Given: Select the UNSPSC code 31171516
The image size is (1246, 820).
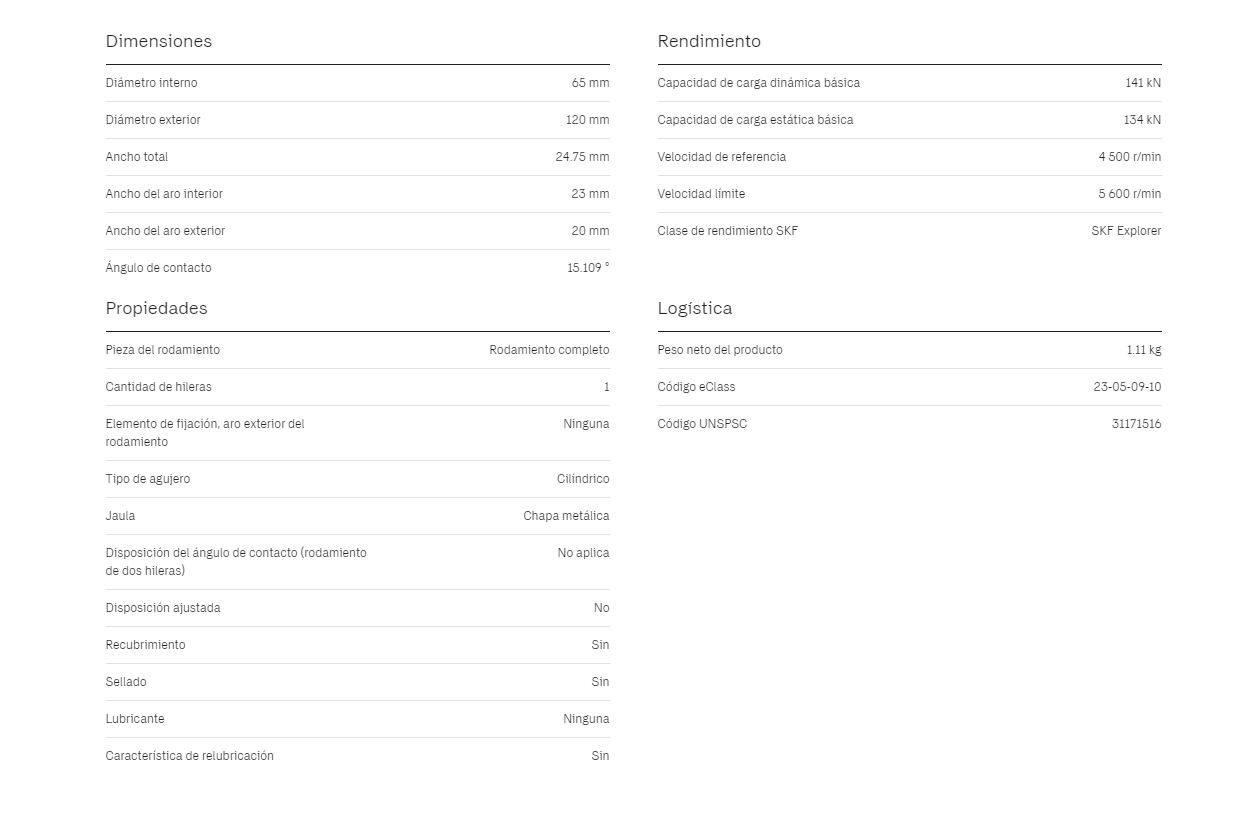Looking at the screenshot, I should [1136, 424].
